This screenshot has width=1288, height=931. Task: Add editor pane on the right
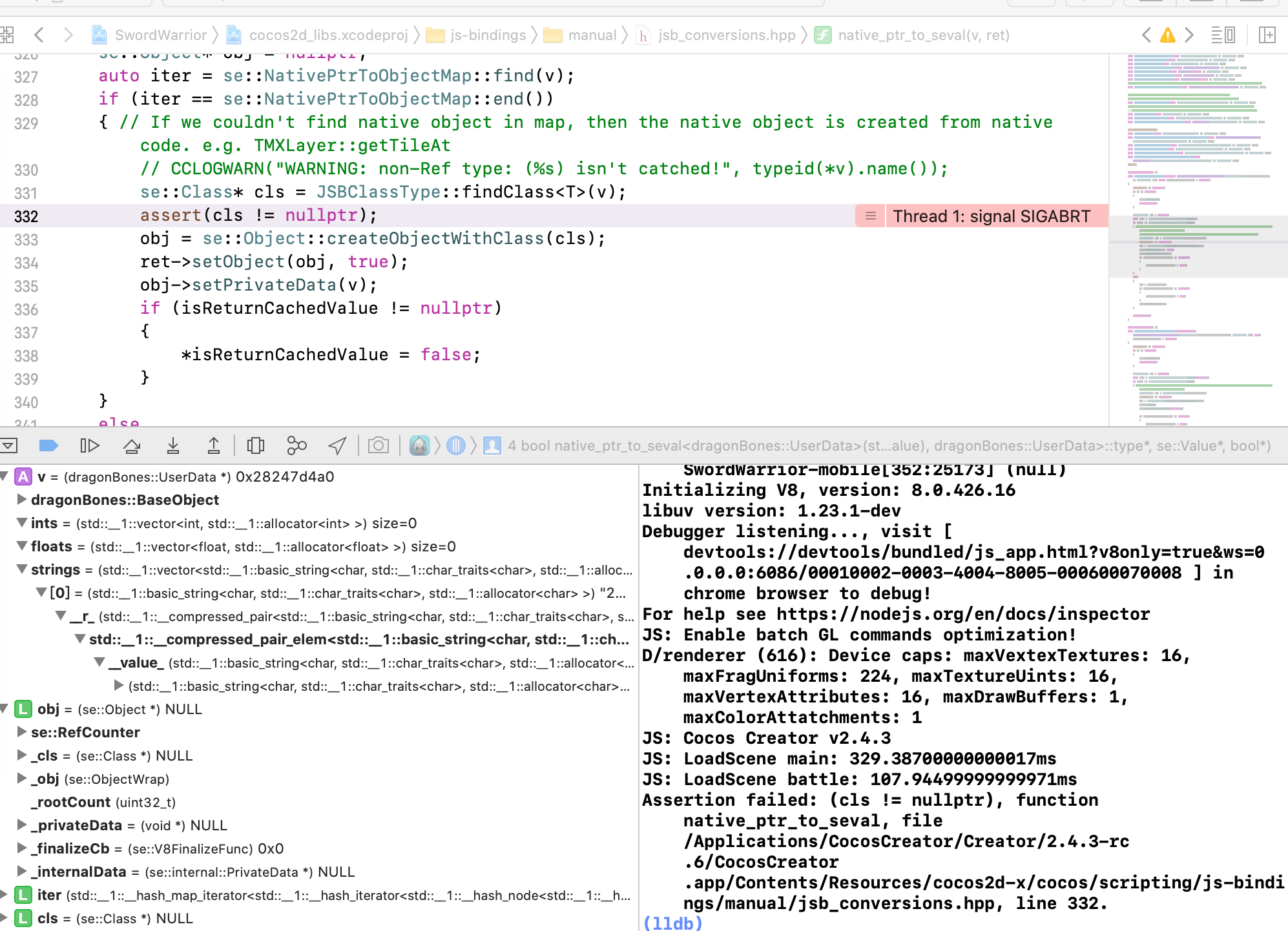coord(1267,35)
